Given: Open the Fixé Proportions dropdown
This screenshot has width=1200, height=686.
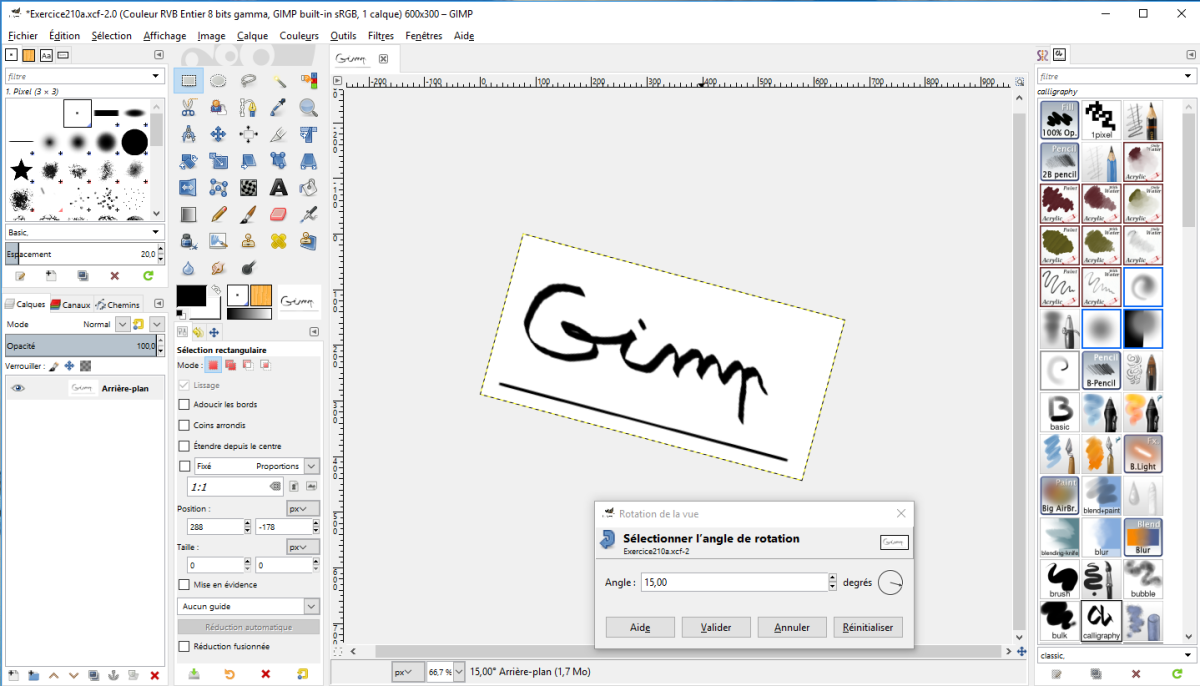Looking at the screenshot, I should pos(257,466).
